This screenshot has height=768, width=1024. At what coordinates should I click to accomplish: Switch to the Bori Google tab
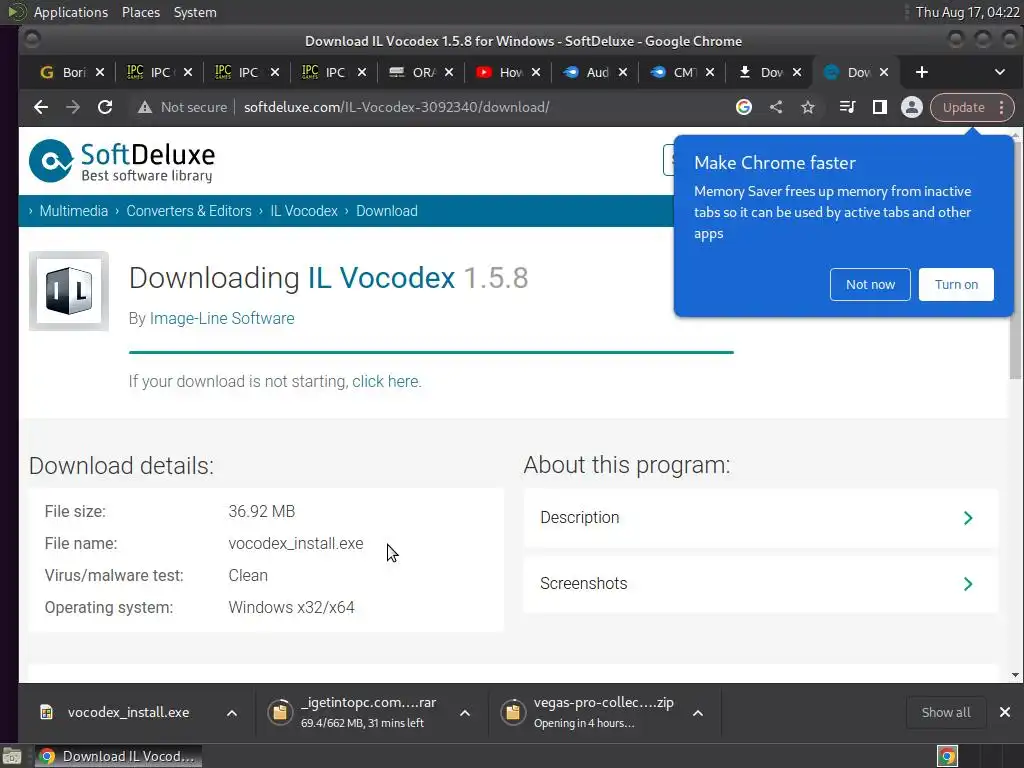point(65,72)
